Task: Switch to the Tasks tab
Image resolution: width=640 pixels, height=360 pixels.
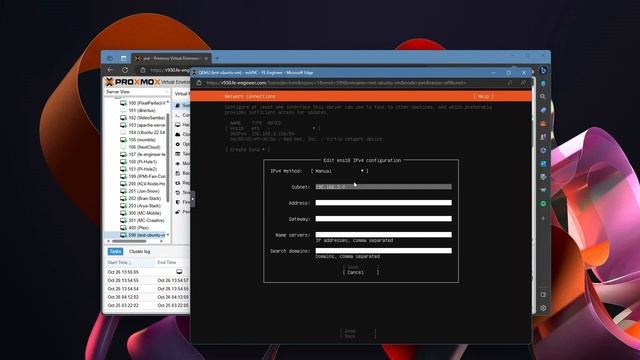Action: [115, 251]
